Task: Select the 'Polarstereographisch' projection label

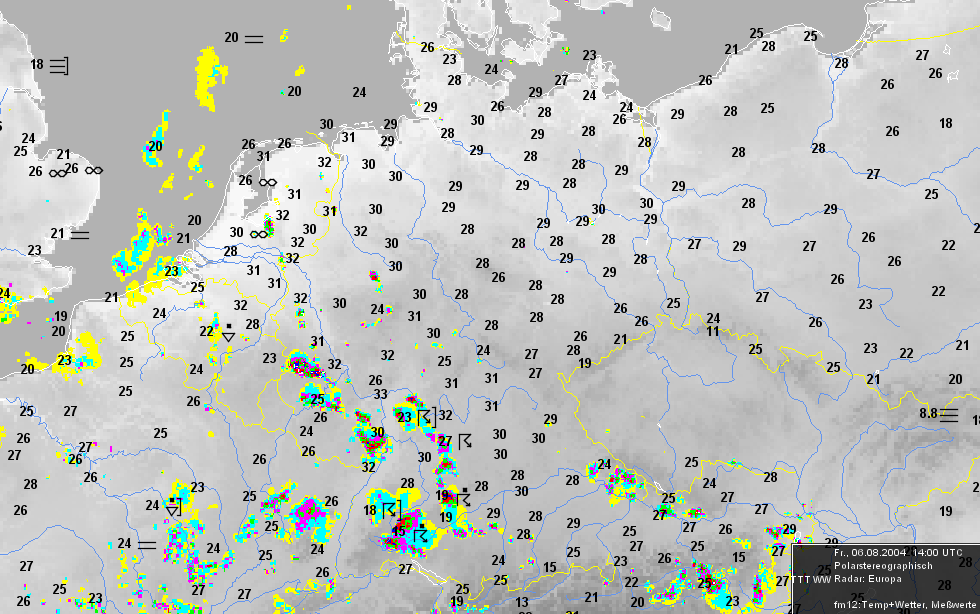Action: tap(883, 566)
